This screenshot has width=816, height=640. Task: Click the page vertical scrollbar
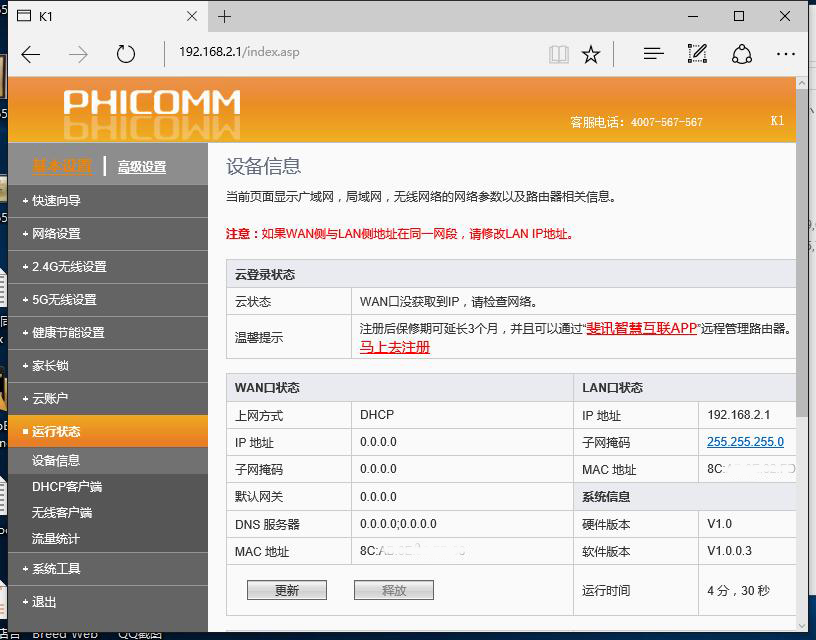802,253
